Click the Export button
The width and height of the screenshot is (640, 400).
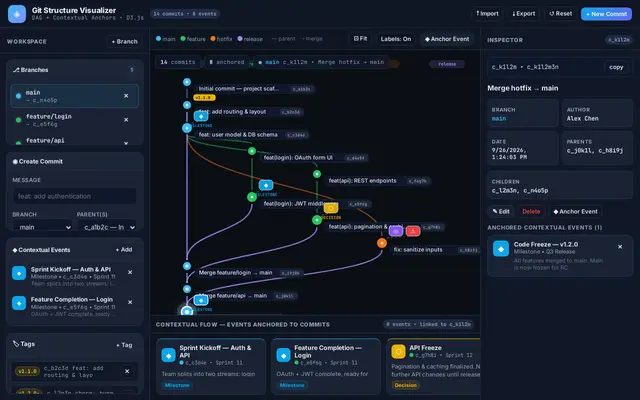[524, 14]
